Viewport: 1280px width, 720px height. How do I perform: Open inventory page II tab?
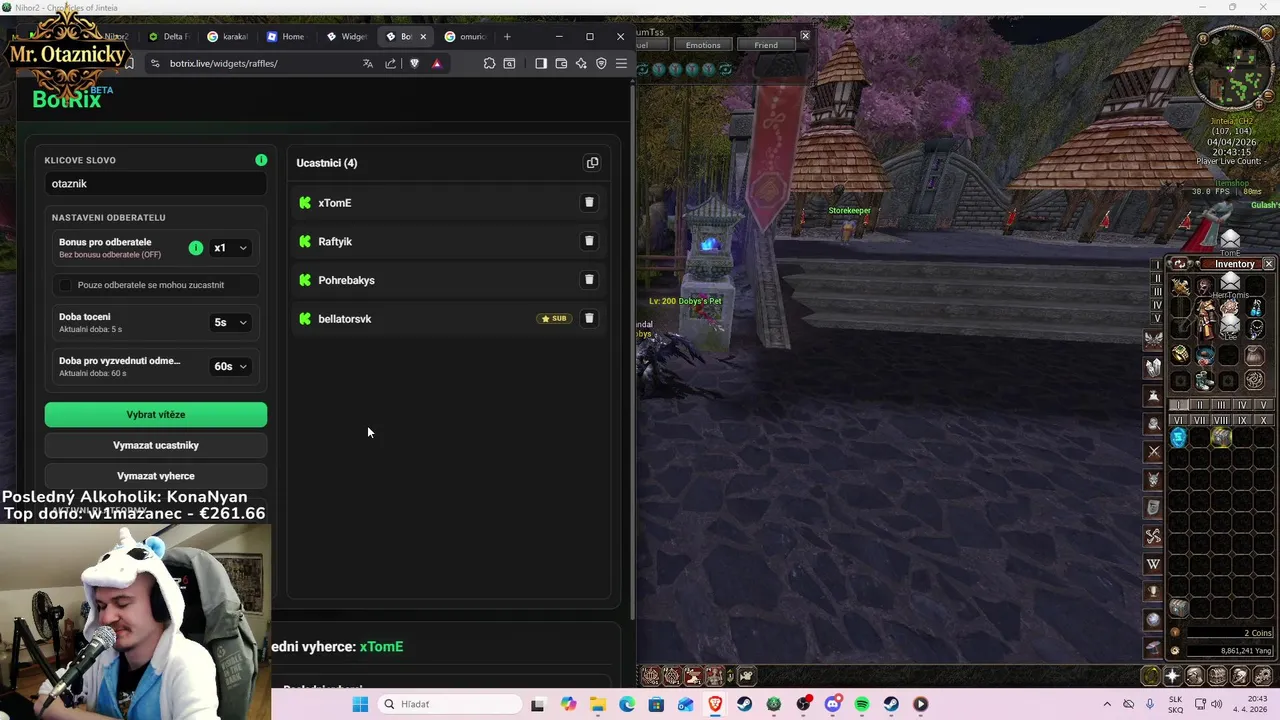[1200, 405]
